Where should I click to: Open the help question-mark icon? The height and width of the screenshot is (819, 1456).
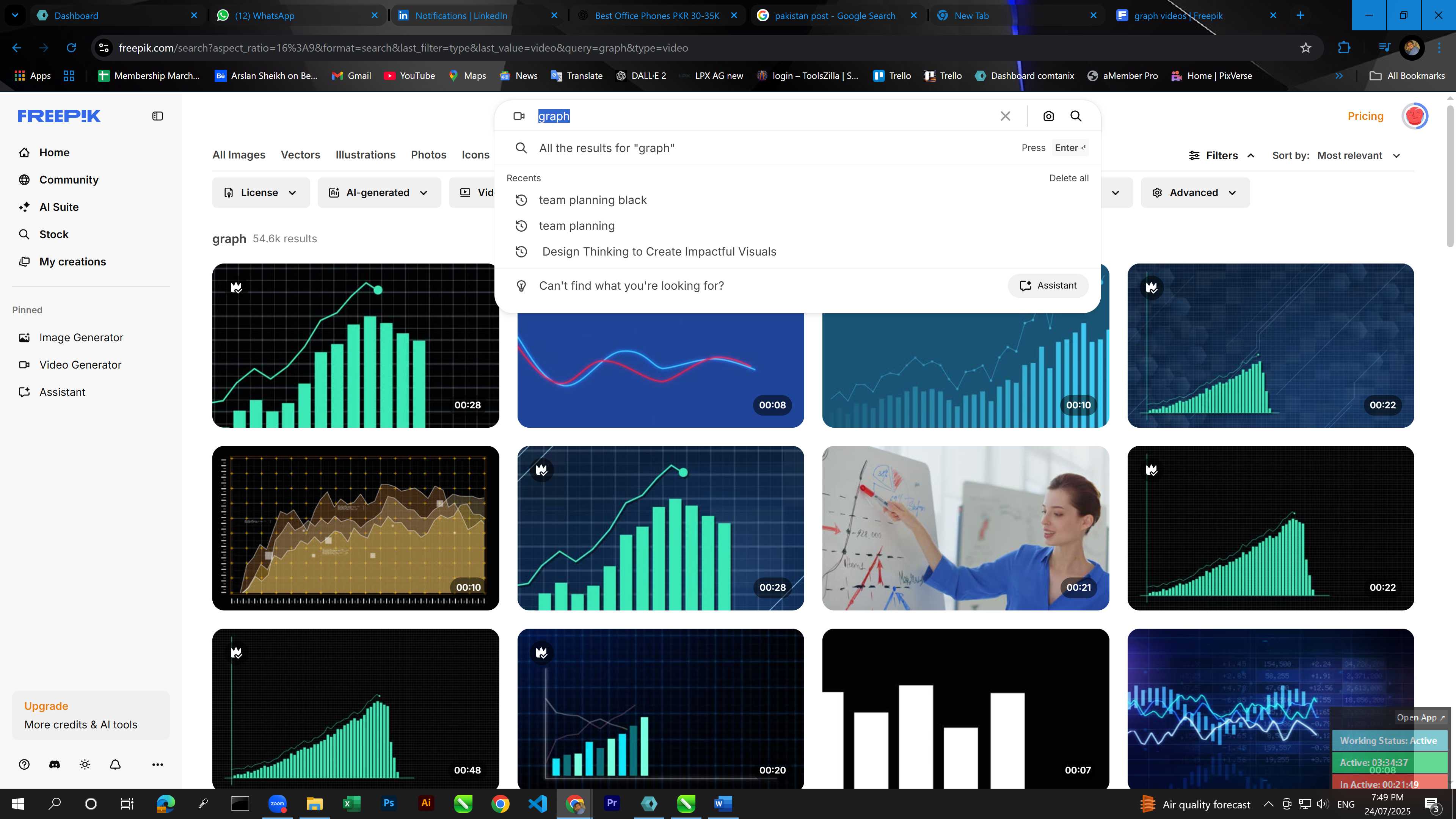[24, 764]
